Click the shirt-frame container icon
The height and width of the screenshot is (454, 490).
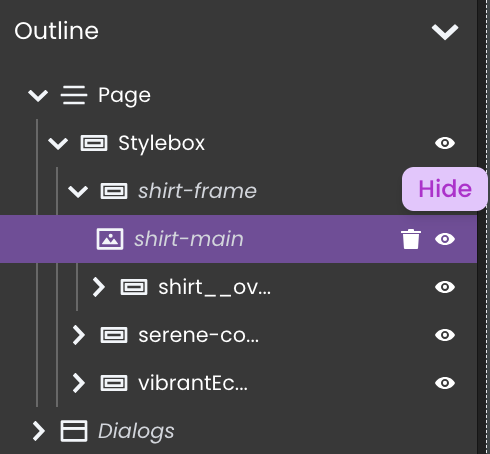114,191
